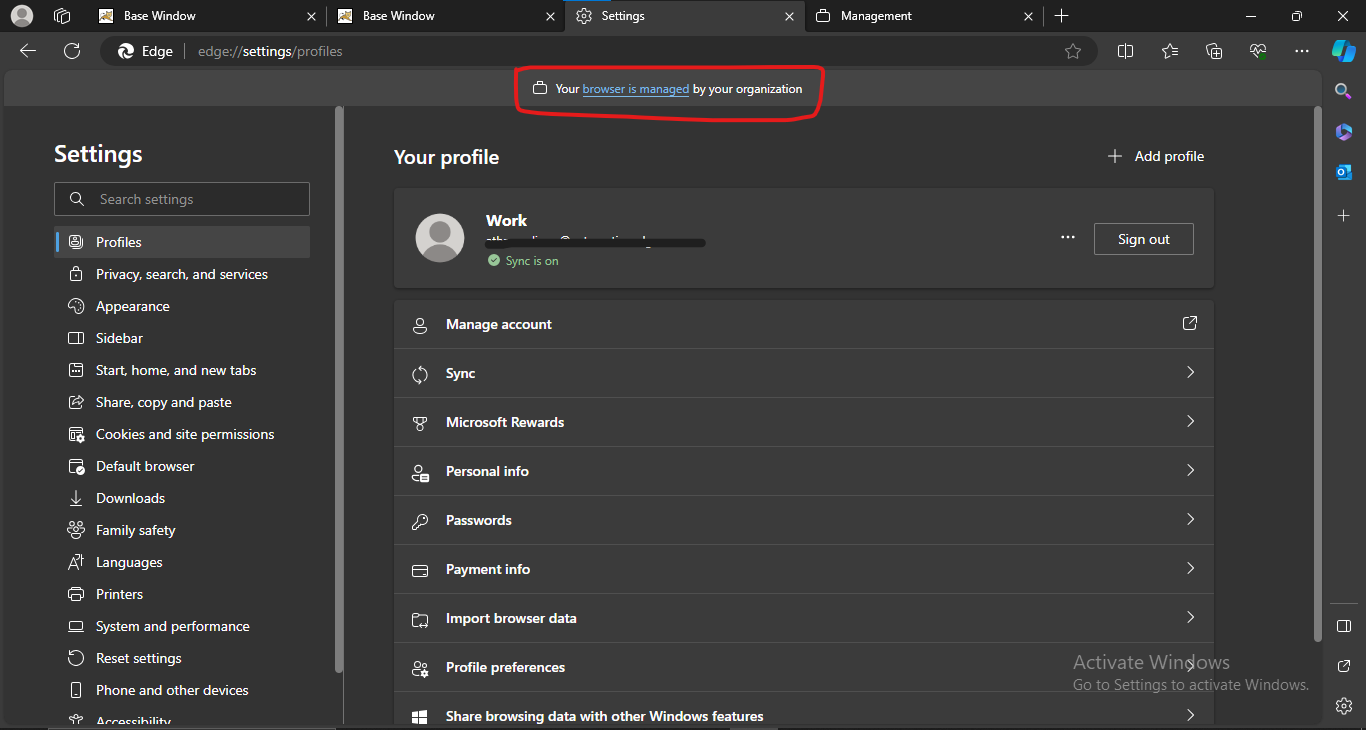Expand Profile preferences row
This screenshot has width=1366, height=730.
point(804,667)
